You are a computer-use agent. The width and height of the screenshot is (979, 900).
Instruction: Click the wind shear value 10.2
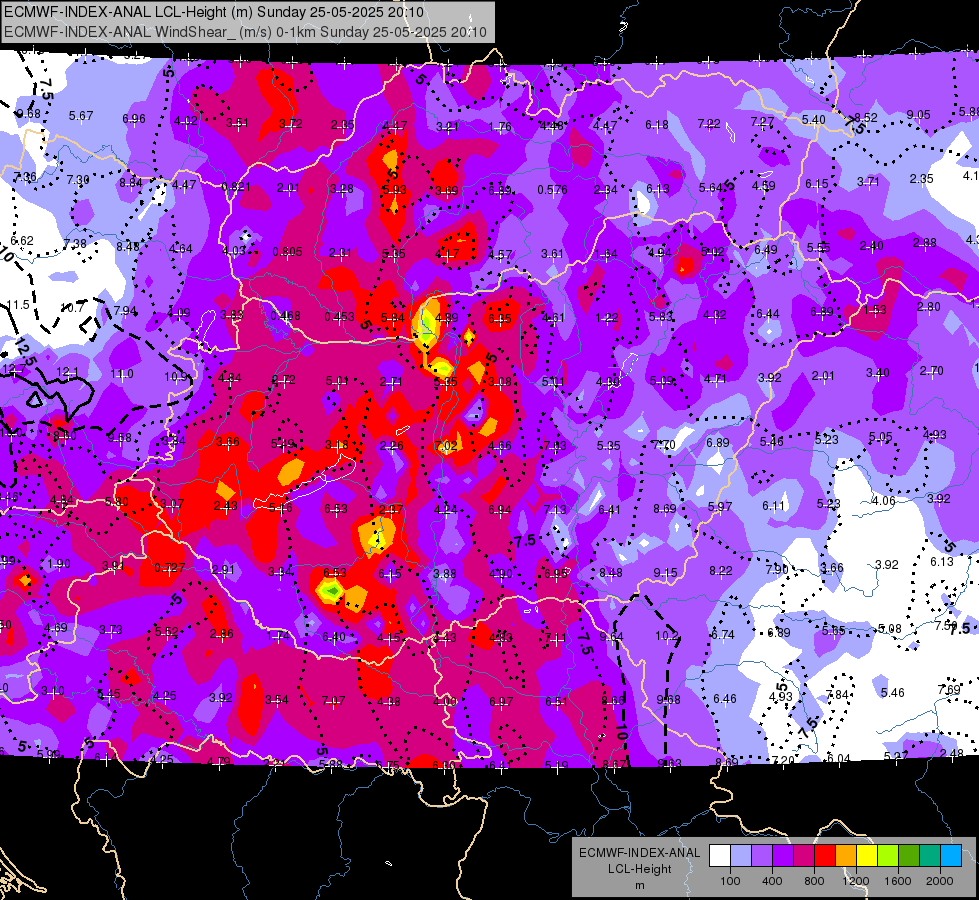point(667,636)
